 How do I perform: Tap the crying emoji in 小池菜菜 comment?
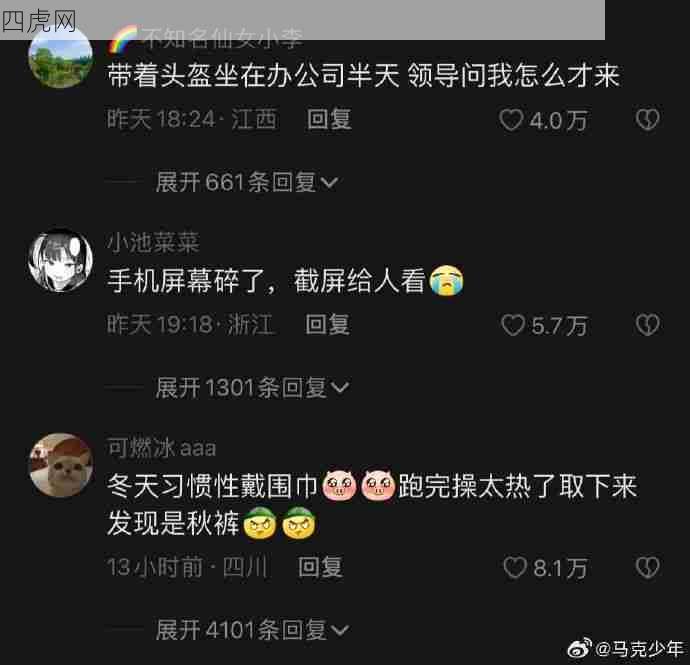(446, 280)
